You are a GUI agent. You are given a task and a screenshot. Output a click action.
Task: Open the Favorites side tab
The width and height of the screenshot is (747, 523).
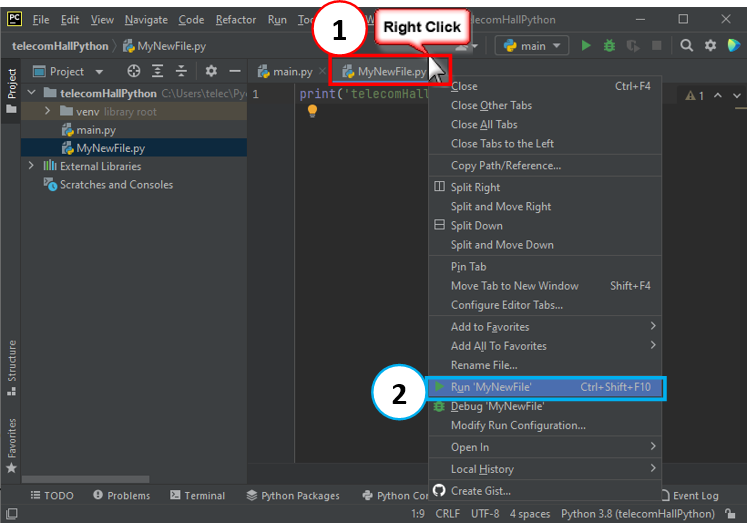click(x=11, y=445)
